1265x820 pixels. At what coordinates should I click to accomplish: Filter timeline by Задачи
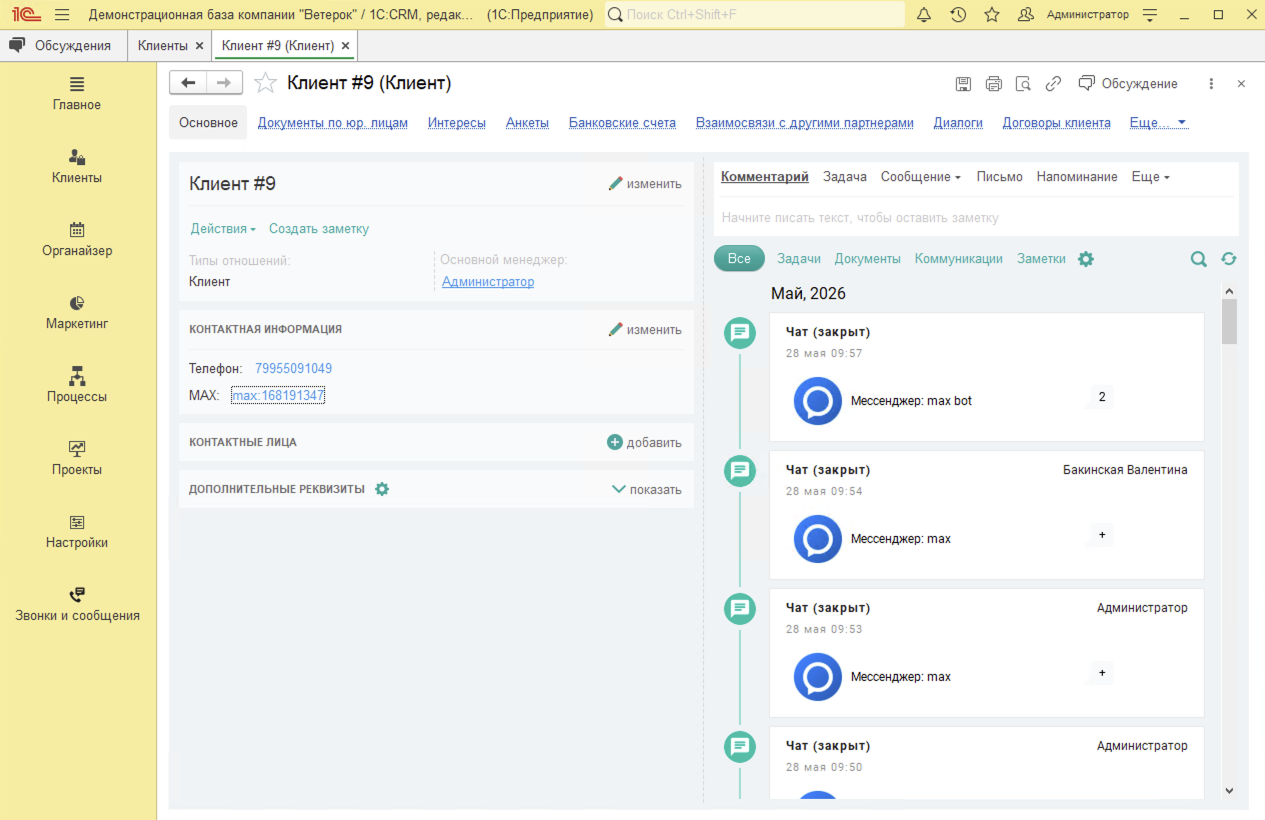point(799,258)
